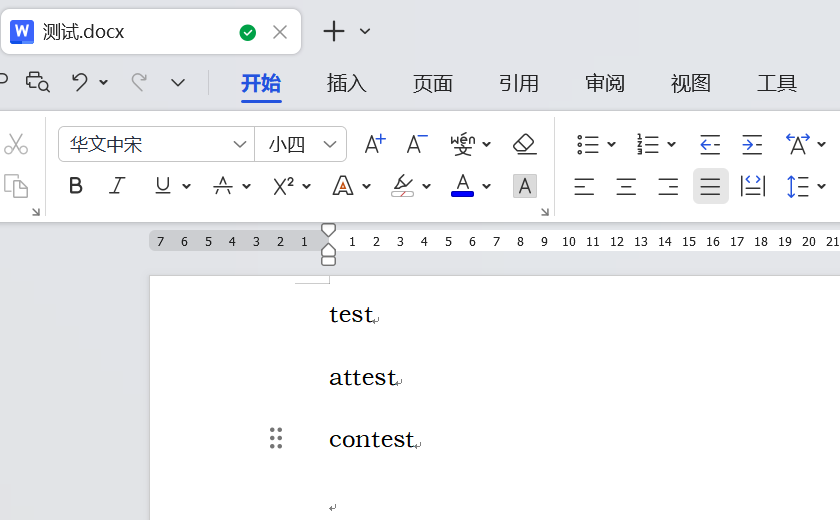
Task: Select justify text alignment button
Action: coord(710,186)
